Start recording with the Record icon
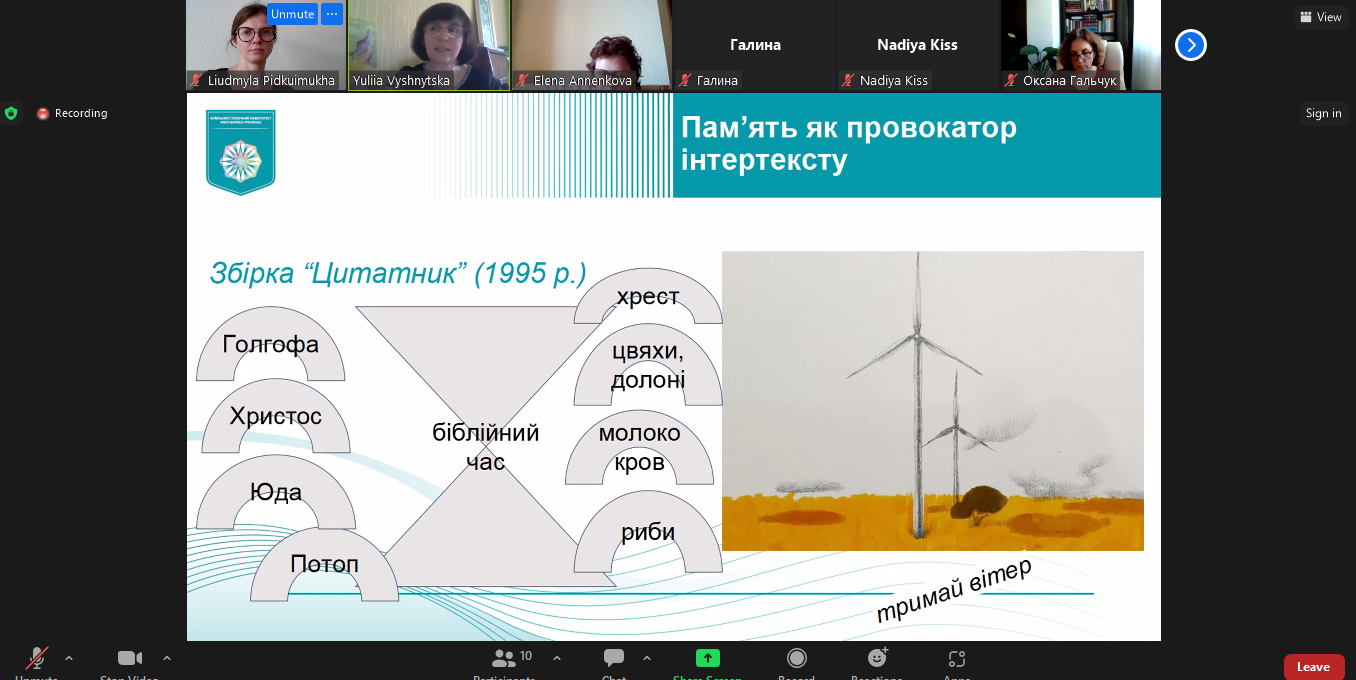 (797, 659)
